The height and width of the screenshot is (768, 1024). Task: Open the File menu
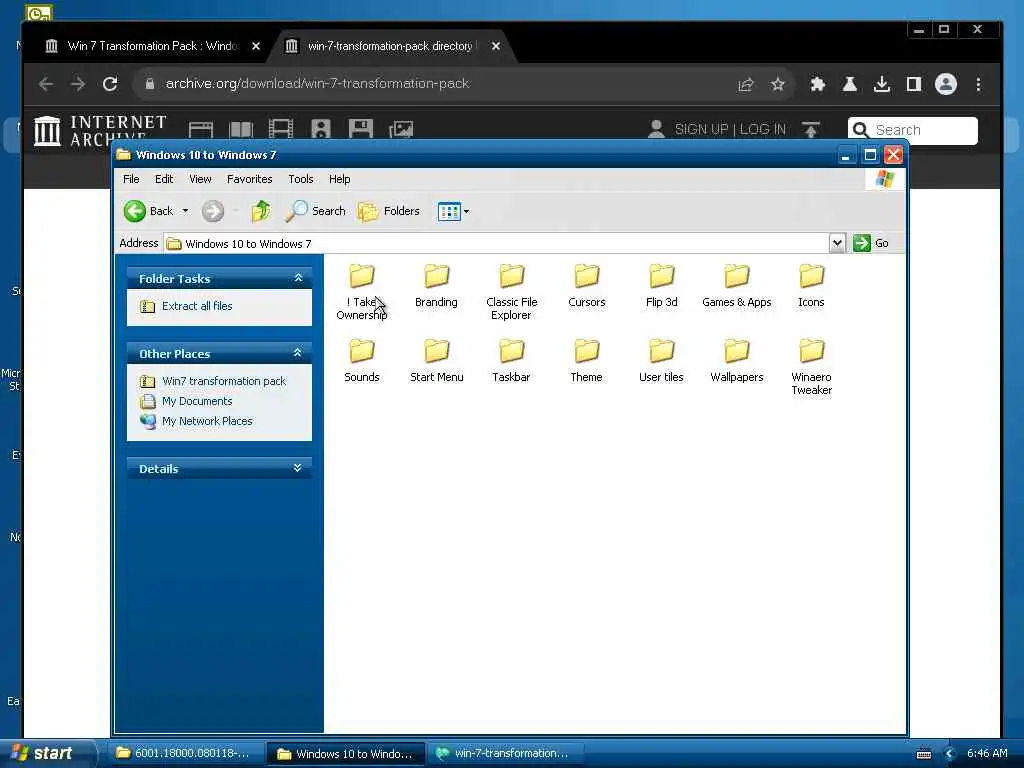pos(131,179)
